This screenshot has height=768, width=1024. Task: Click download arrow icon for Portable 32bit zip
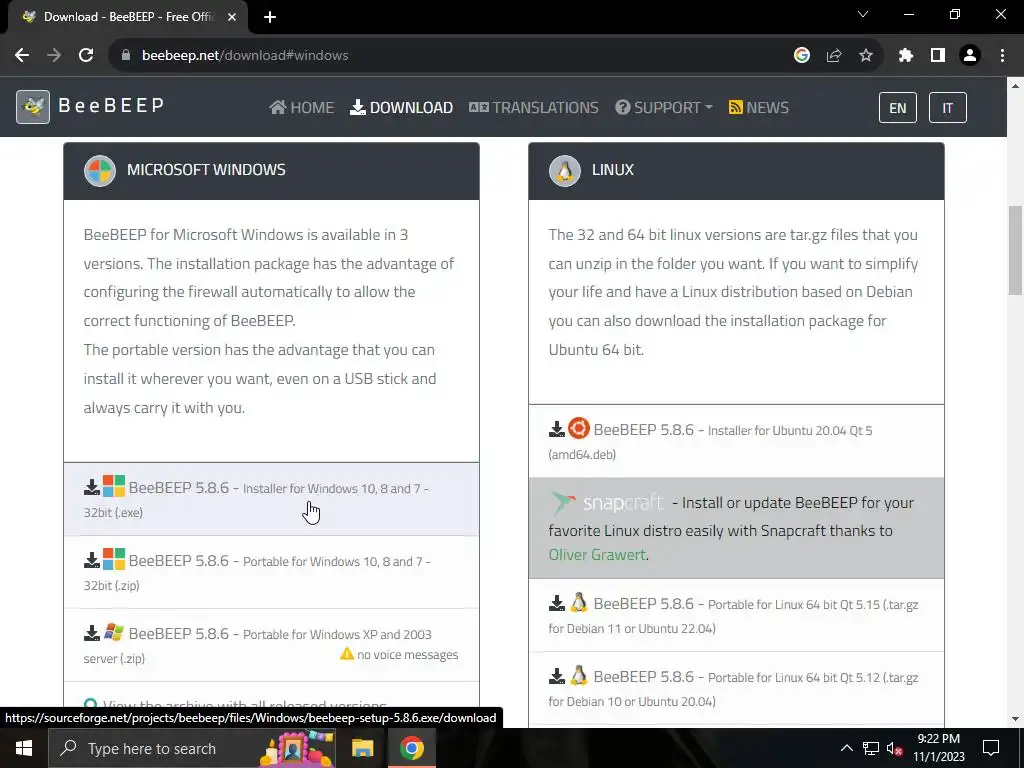click(91, 560)
